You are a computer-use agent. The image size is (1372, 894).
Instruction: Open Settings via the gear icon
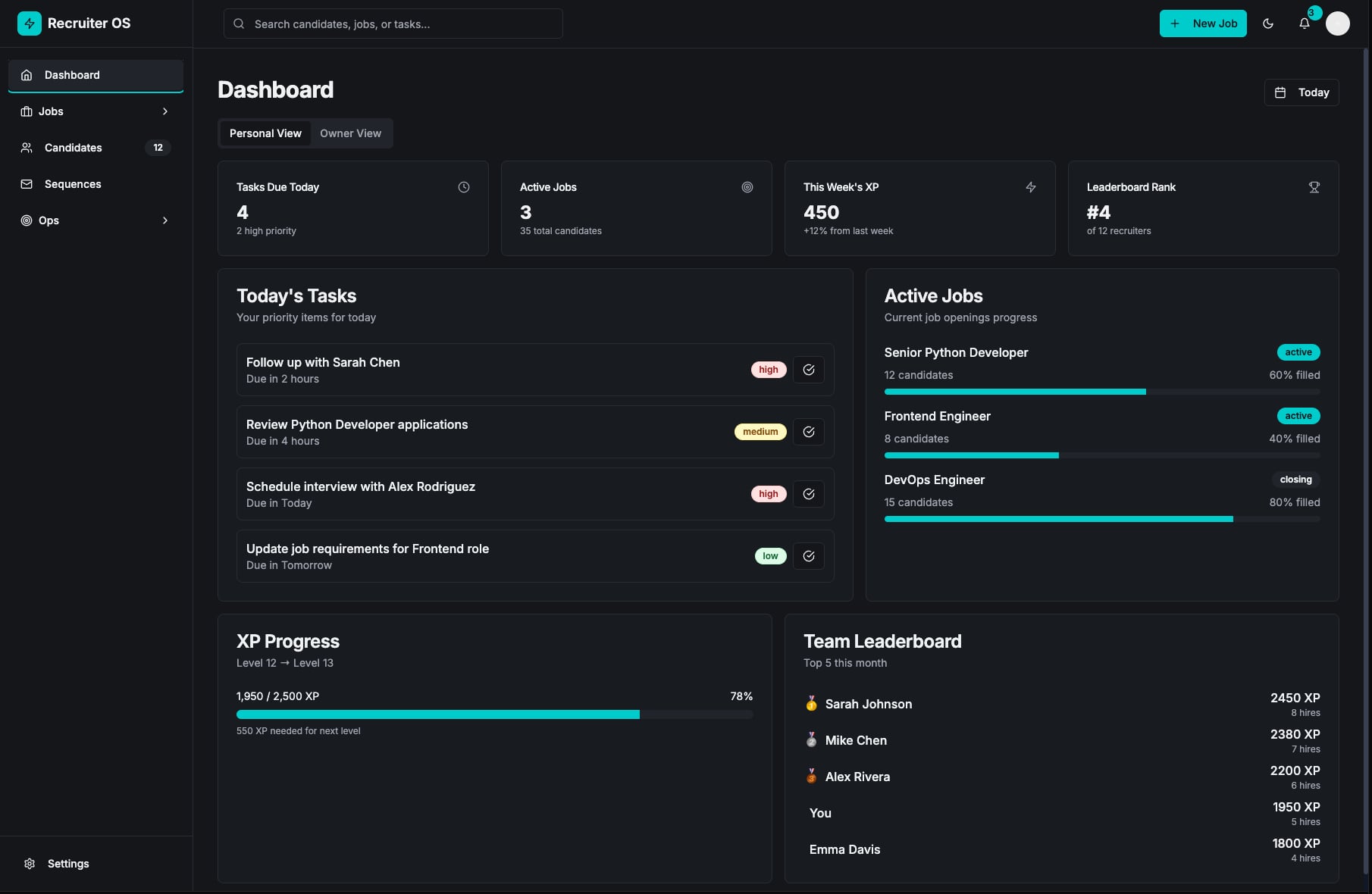click(30, 864)
